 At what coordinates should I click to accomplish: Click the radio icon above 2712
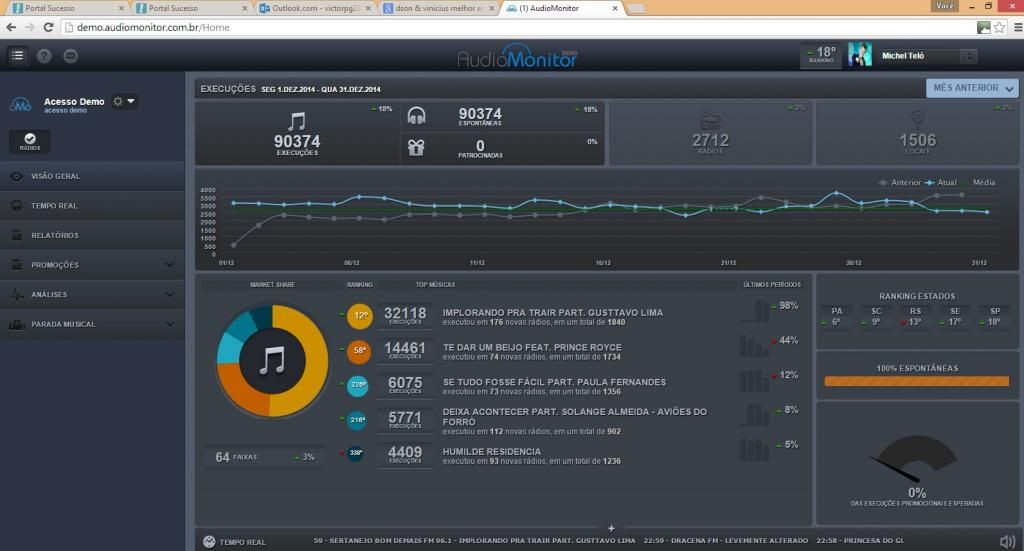[x=710, y=119]
